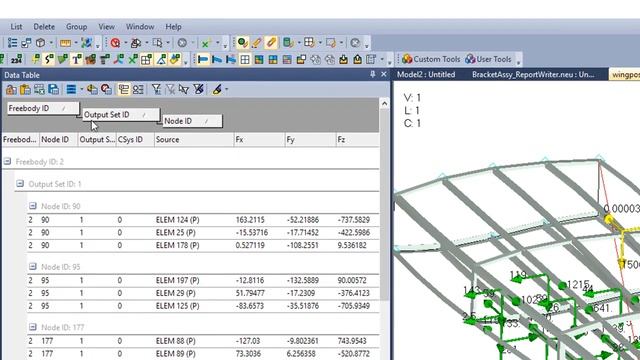Click the clipboard paste icon in Data Table toolbar
The height and width of the screenshot is (360, 640).
pyautogui.click(x=25, y=89)
